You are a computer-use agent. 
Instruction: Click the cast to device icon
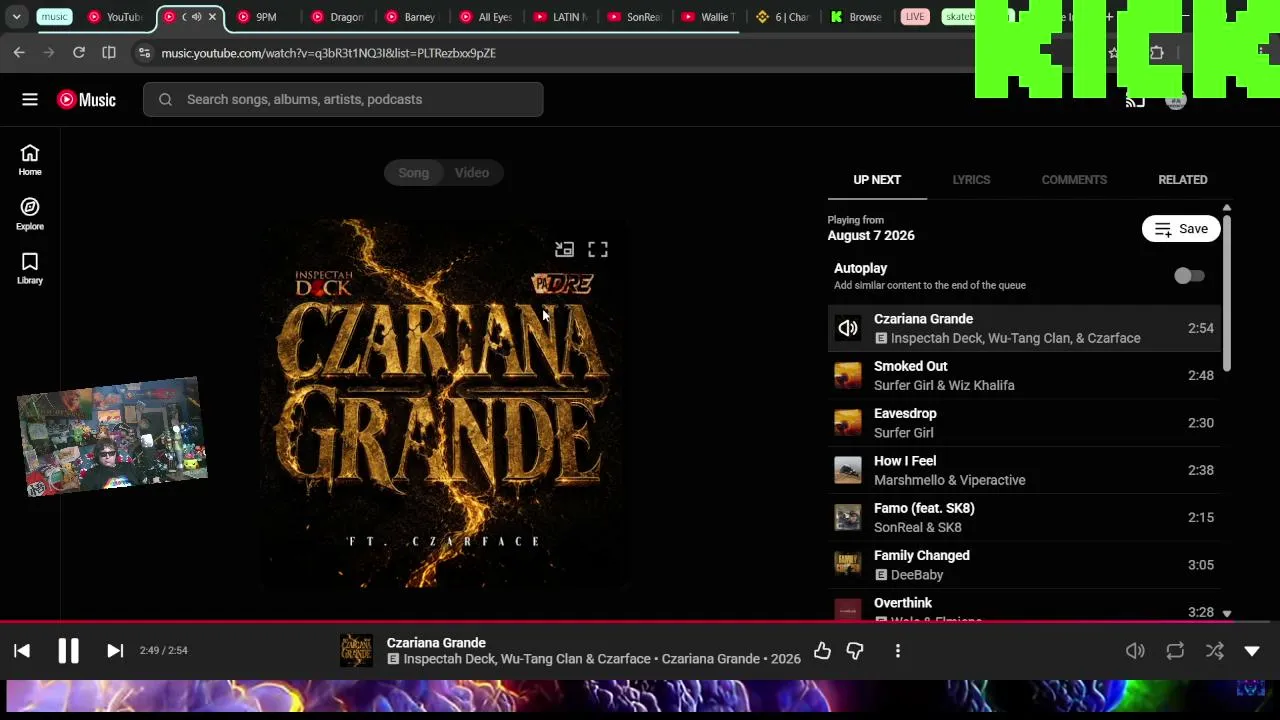point(1135,99)
